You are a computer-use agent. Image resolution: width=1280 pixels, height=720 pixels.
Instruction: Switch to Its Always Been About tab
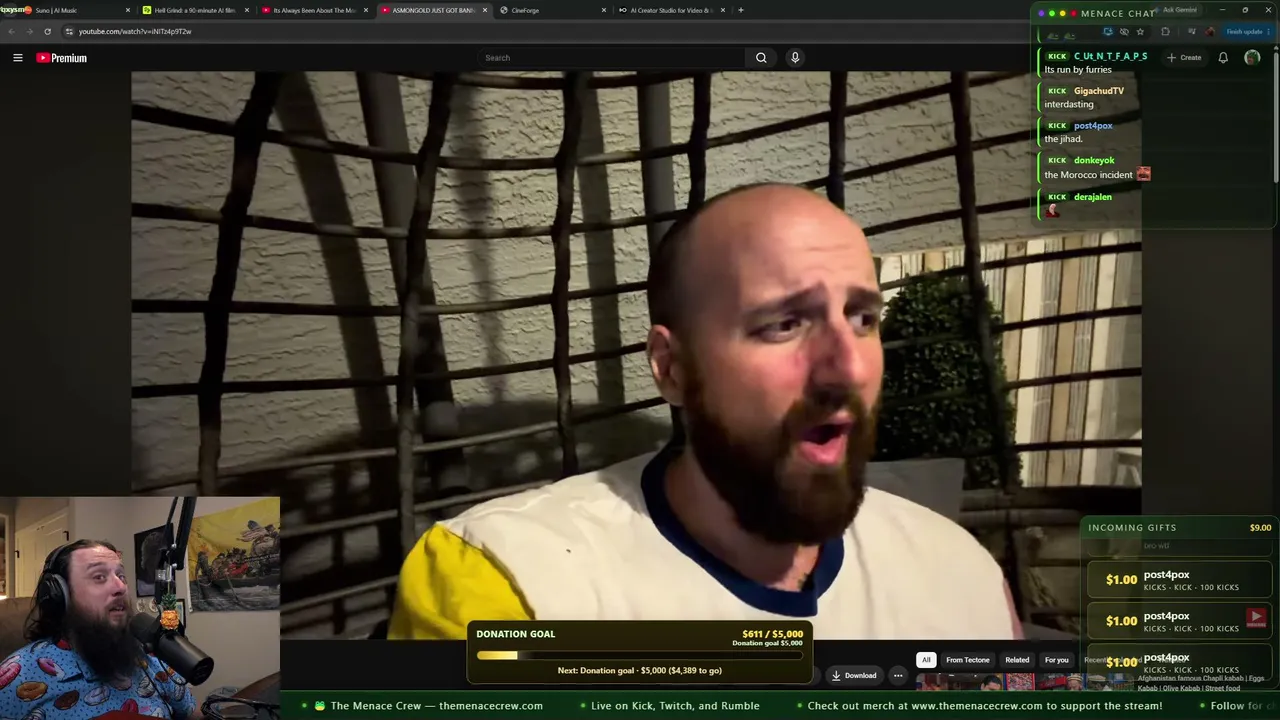314,10
